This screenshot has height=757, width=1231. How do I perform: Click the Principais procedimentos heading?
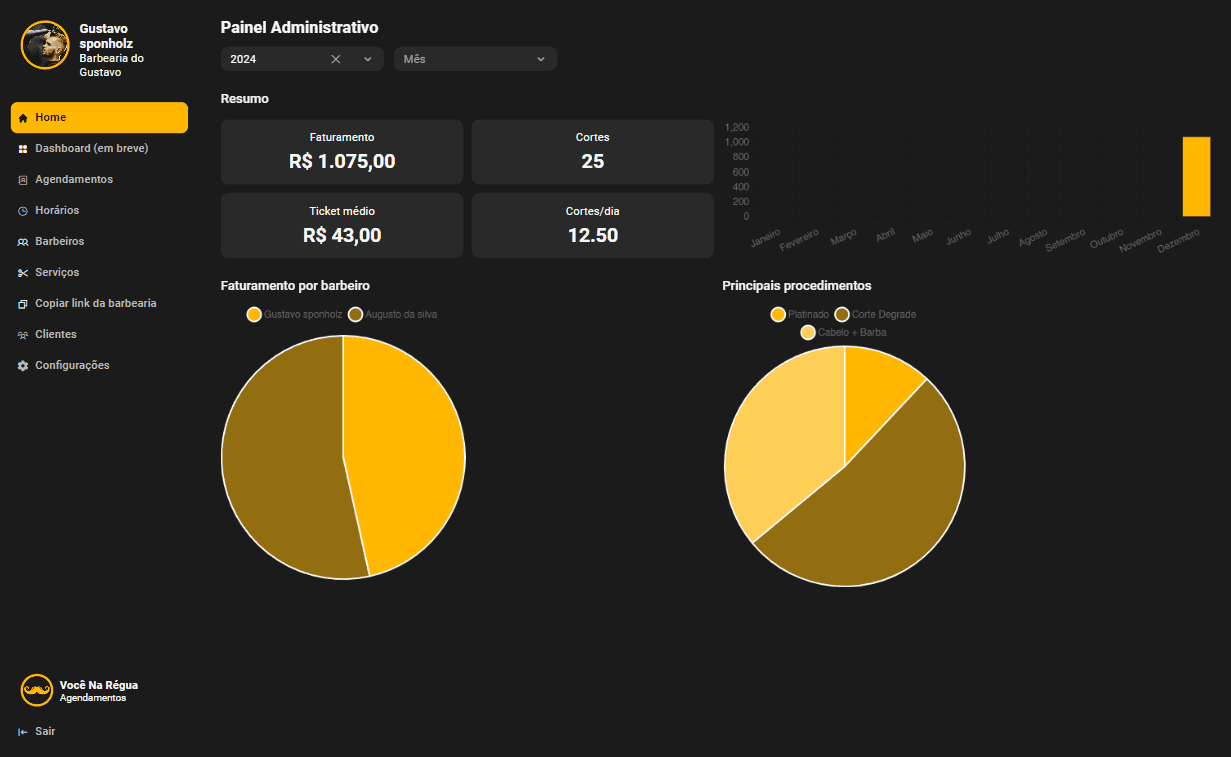pos(797,286)
